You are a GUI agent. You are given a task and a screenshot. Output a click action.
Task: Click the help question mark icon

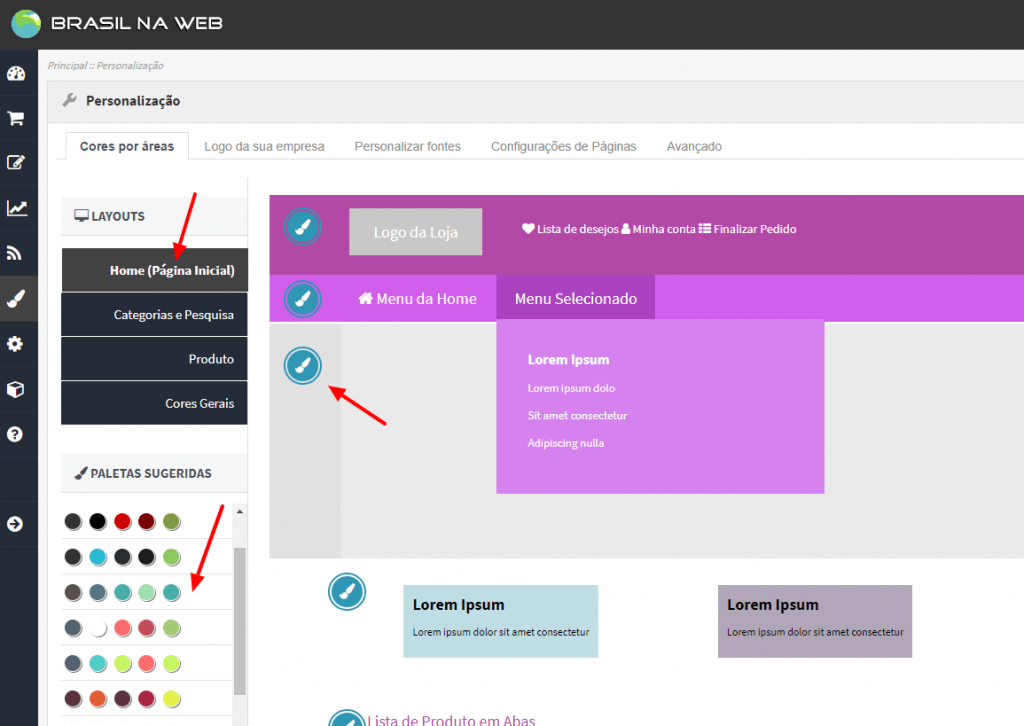pos(16,435)
